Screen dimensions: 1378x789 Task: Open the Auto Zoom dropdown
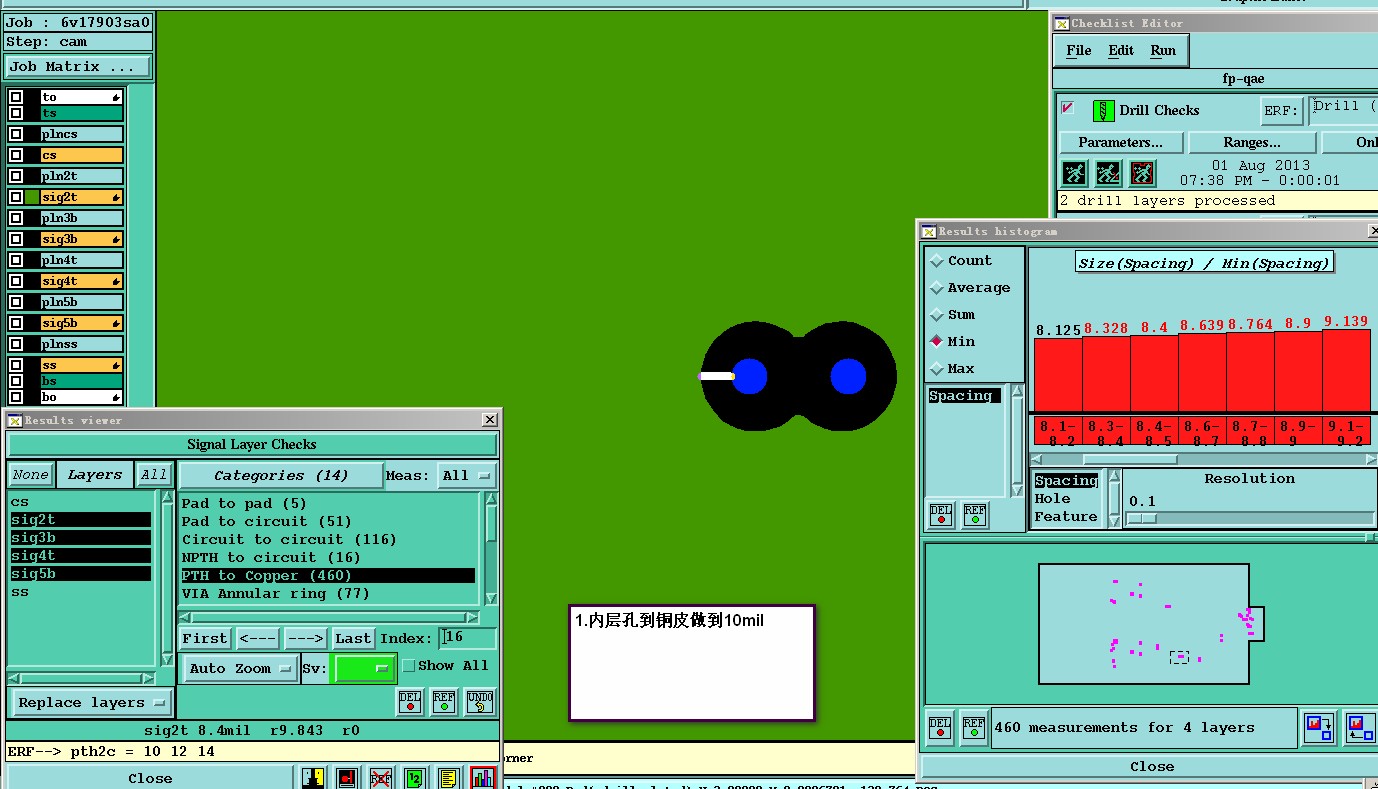240,669
